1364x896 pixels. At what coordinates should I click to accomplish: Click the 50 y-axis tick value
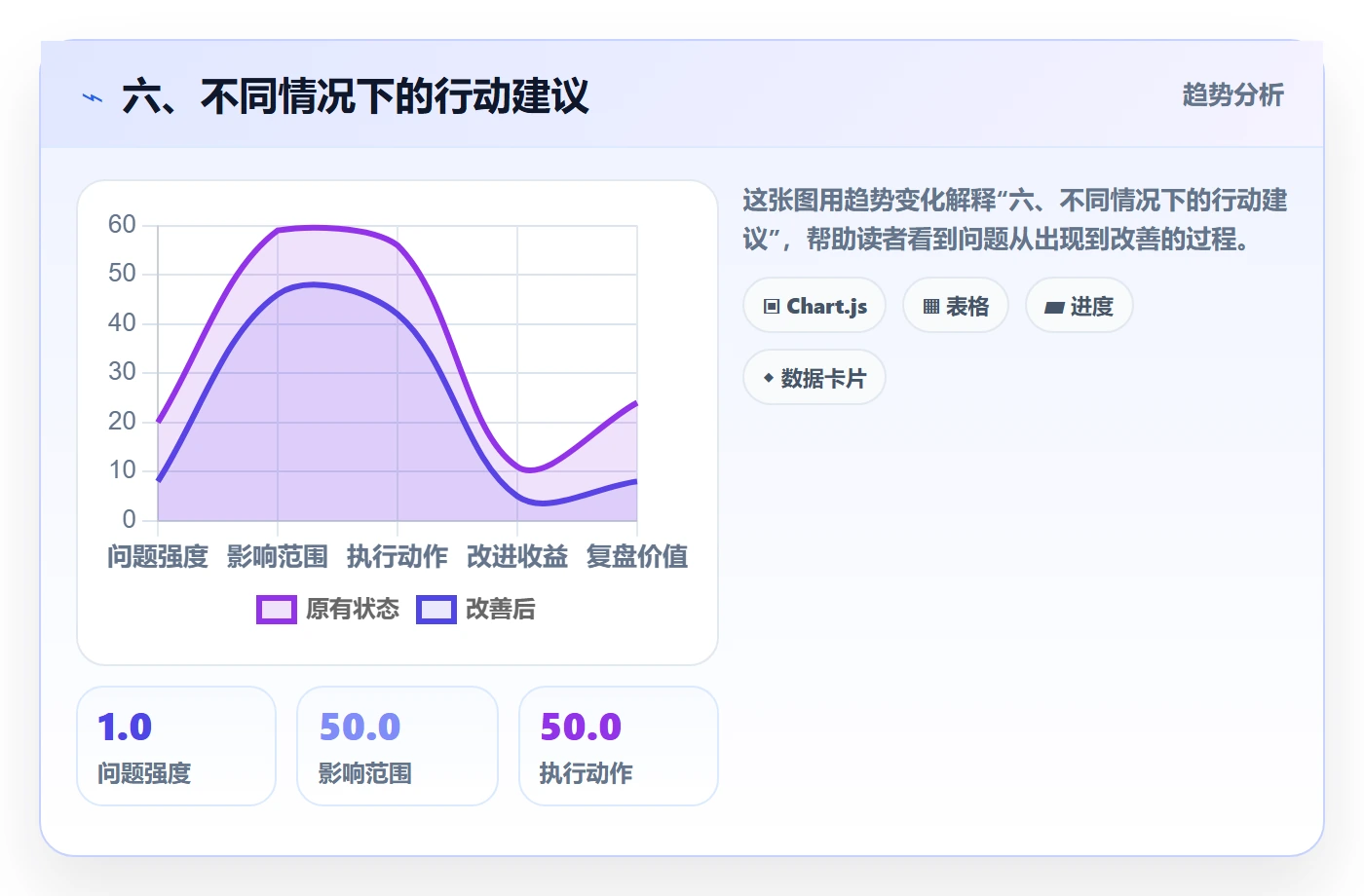122,274
